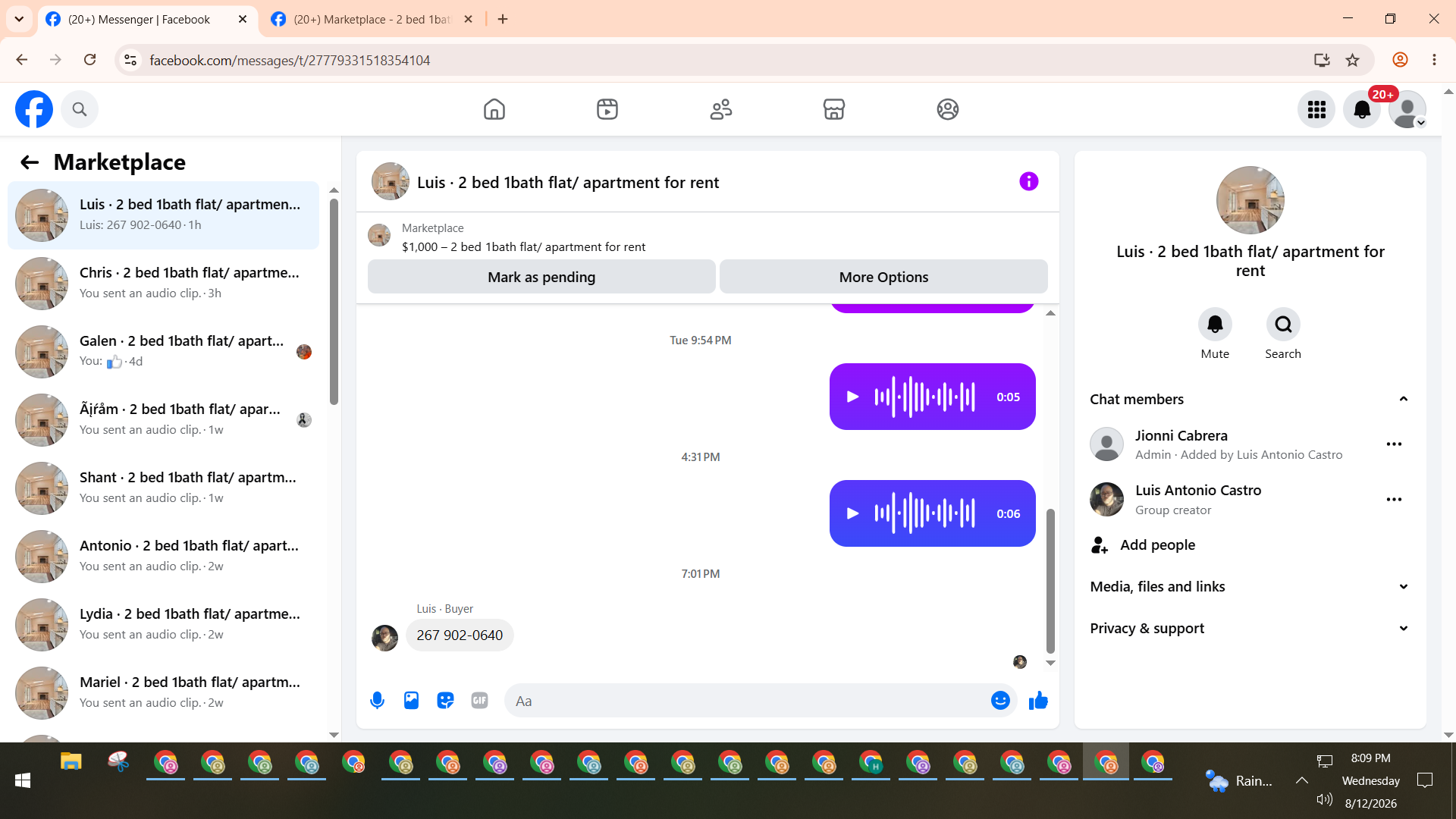The width and height of the screenshot is (1456, 819).
Task: Expand Media, files and links
Action: (x=1250, y=587)
